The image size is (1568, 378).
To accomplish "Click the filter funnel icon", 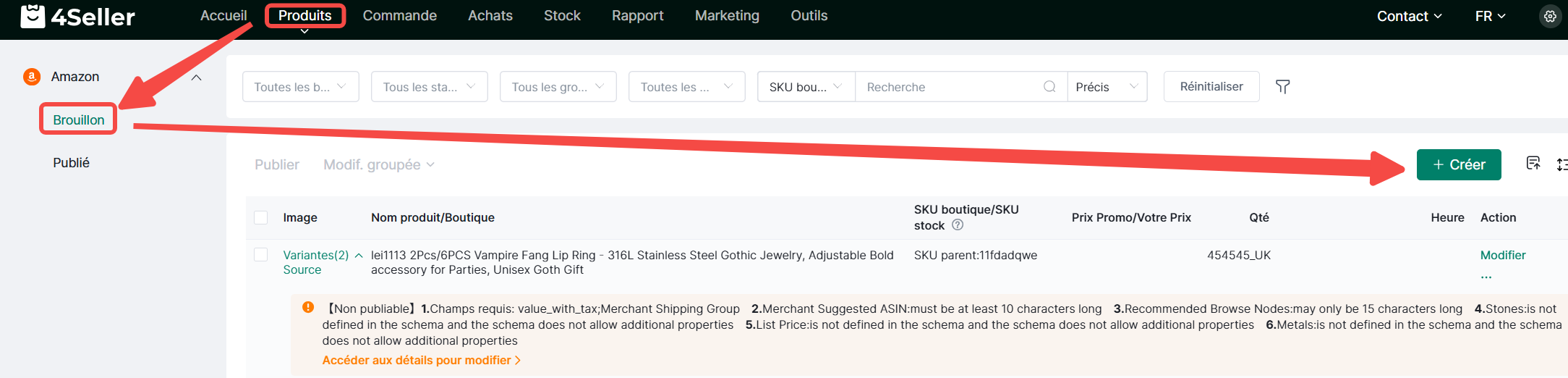I will [1282, 87].
